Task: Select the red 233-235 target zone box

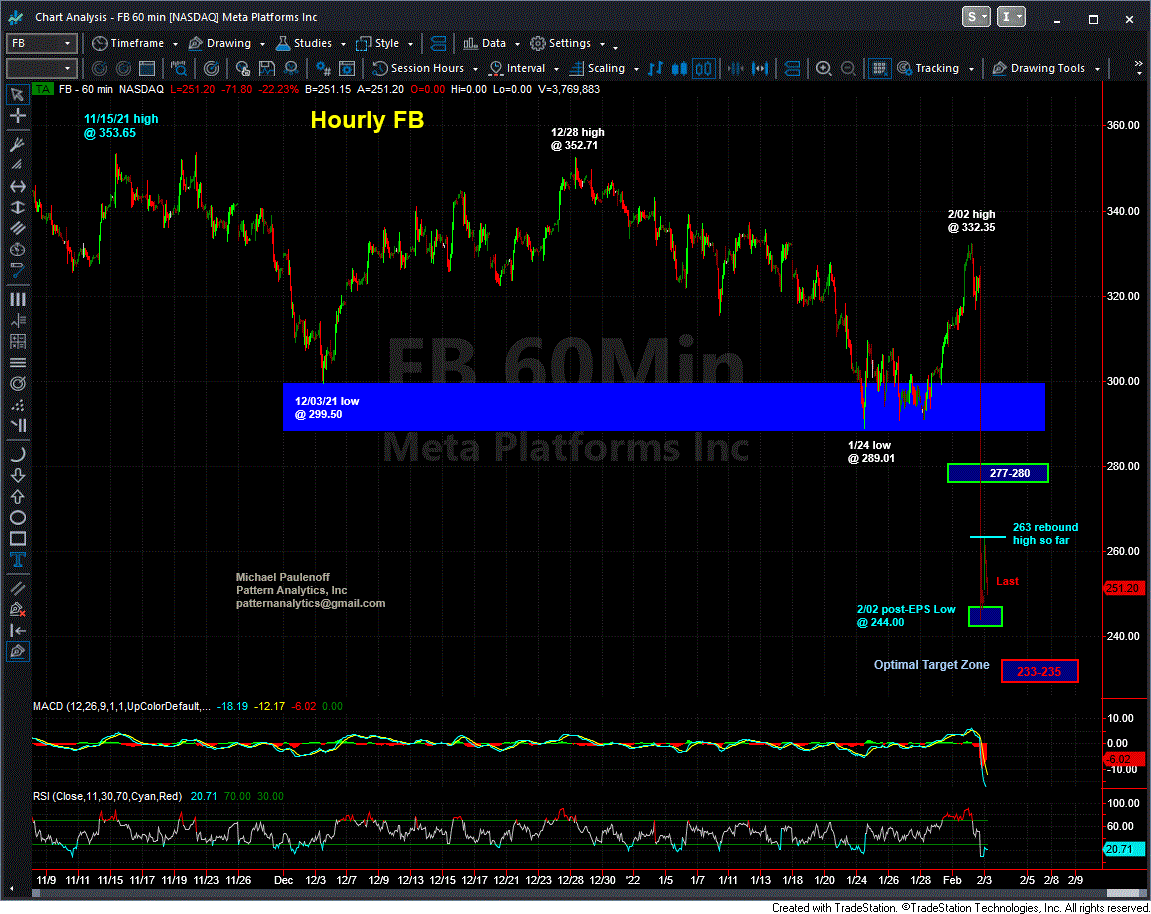Action: (1039, 671)
